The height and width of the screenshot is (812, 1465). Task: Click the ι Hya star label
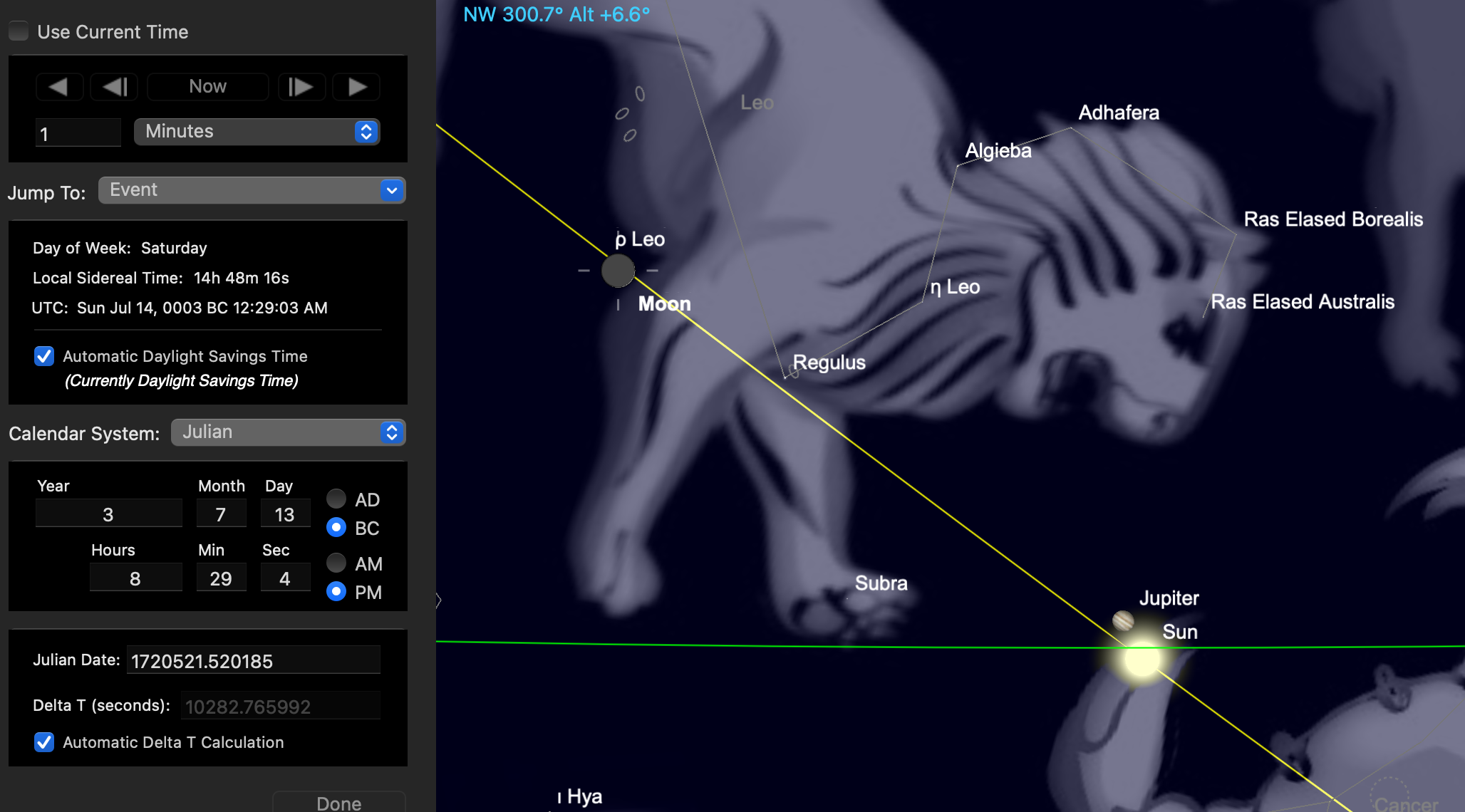click(x=580, y=796)
